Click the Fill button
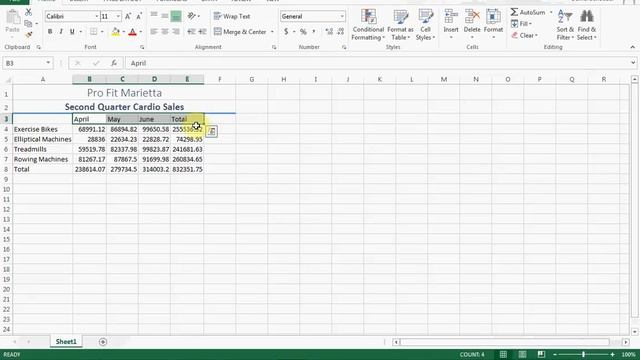Viewport: 640px width, 360px height. 521,24
